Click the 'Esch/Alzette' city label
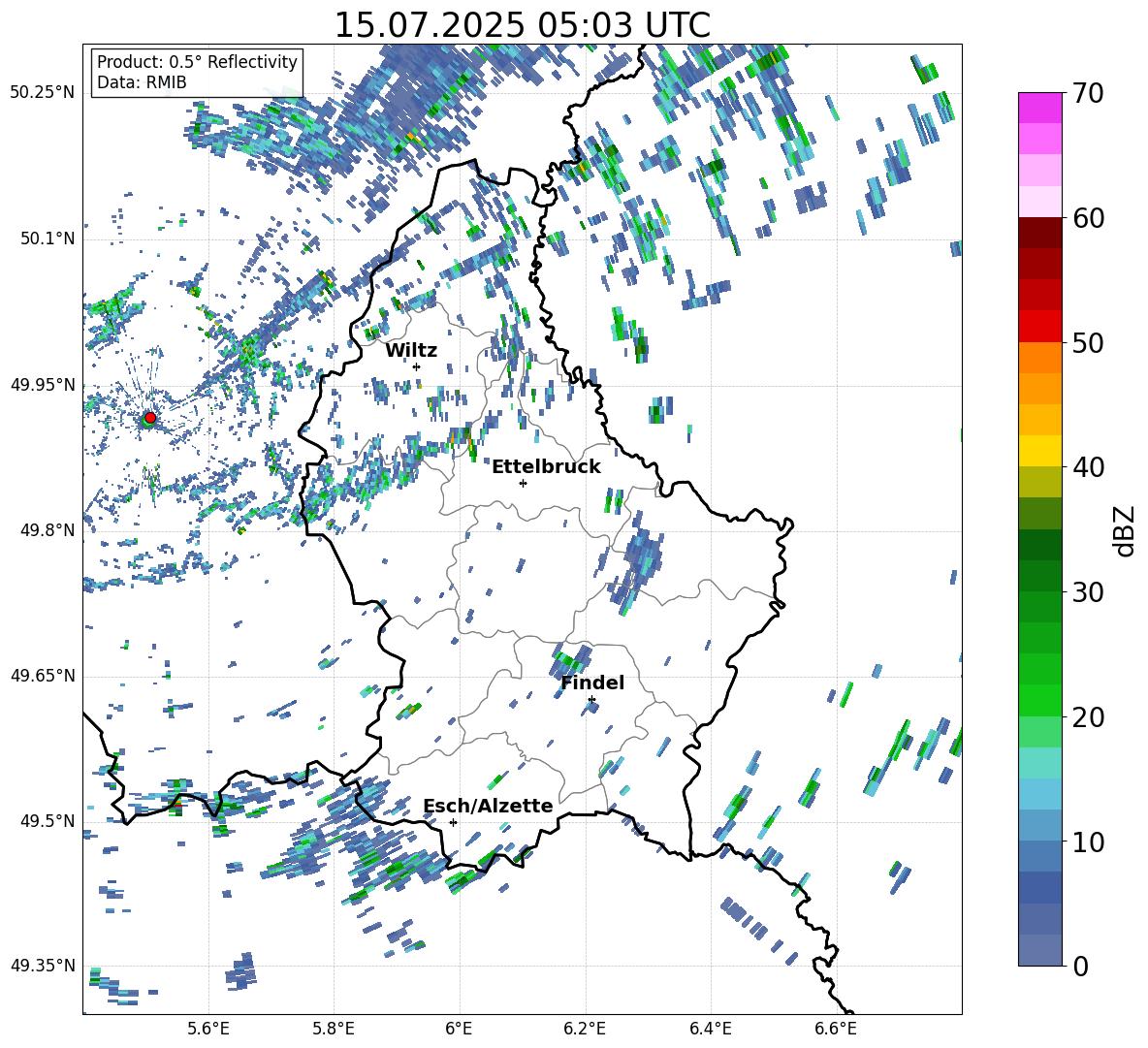Viewport: 1148px width, 1048px height. point(488,806)
